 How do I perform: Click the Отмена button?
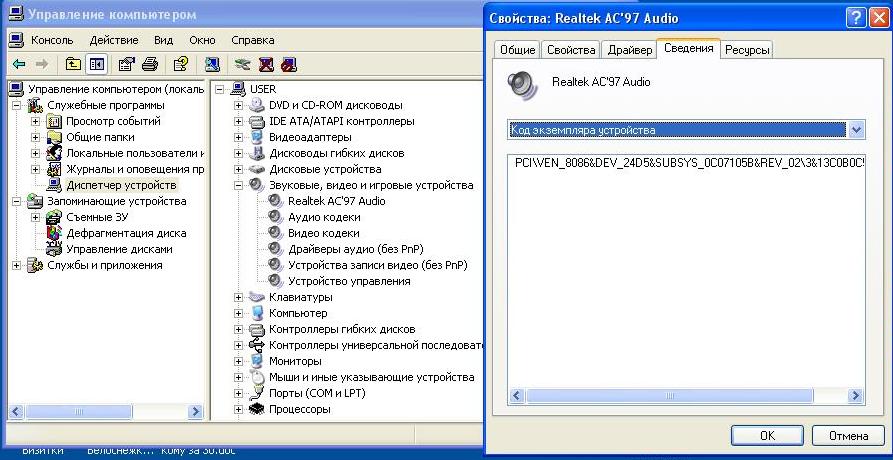849,436
